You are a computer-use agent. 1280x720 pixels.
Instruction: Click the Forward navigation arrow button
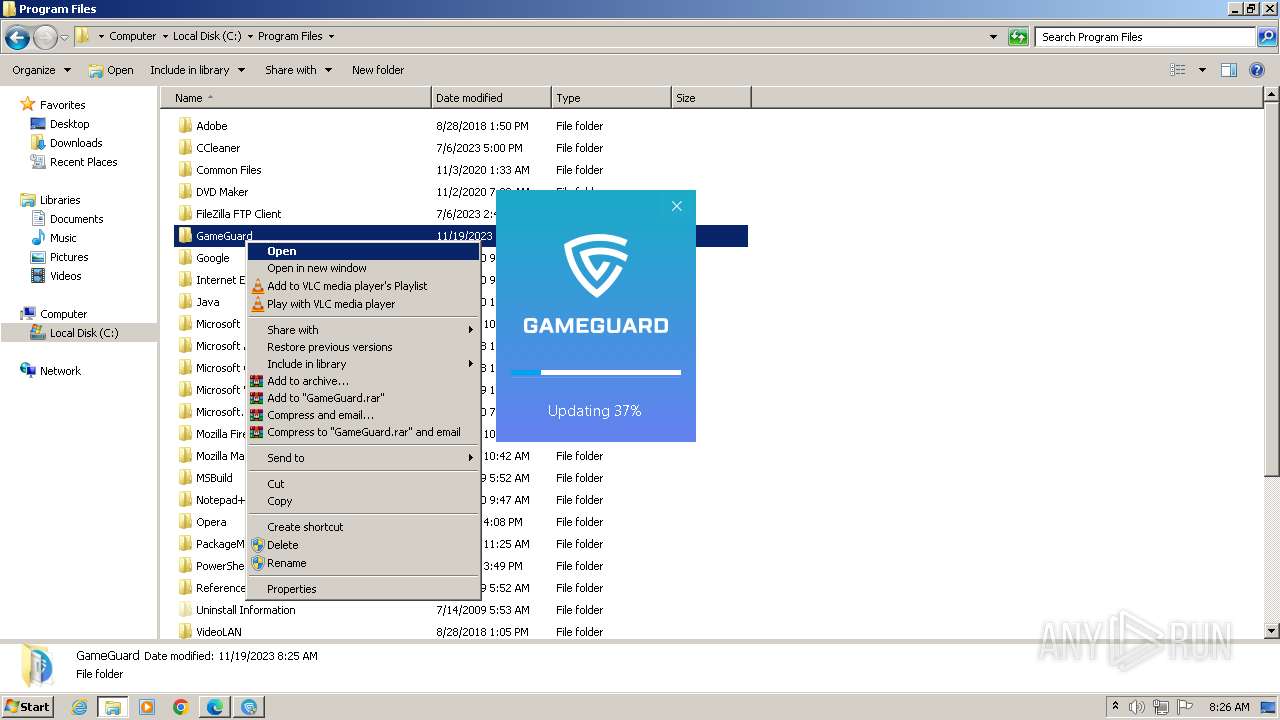[x=45, y=38]
